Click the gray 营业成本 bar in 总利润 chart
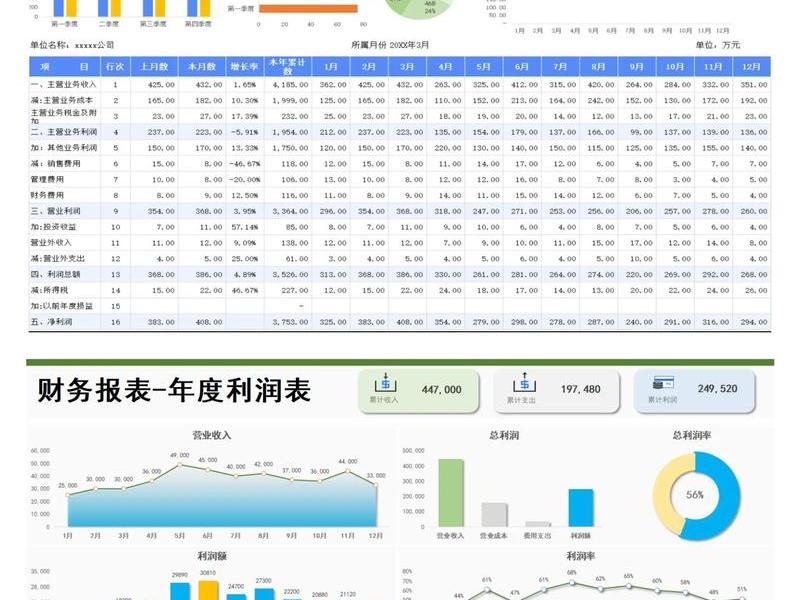This screenshot has height=600, width=800. tap(494, 515)
